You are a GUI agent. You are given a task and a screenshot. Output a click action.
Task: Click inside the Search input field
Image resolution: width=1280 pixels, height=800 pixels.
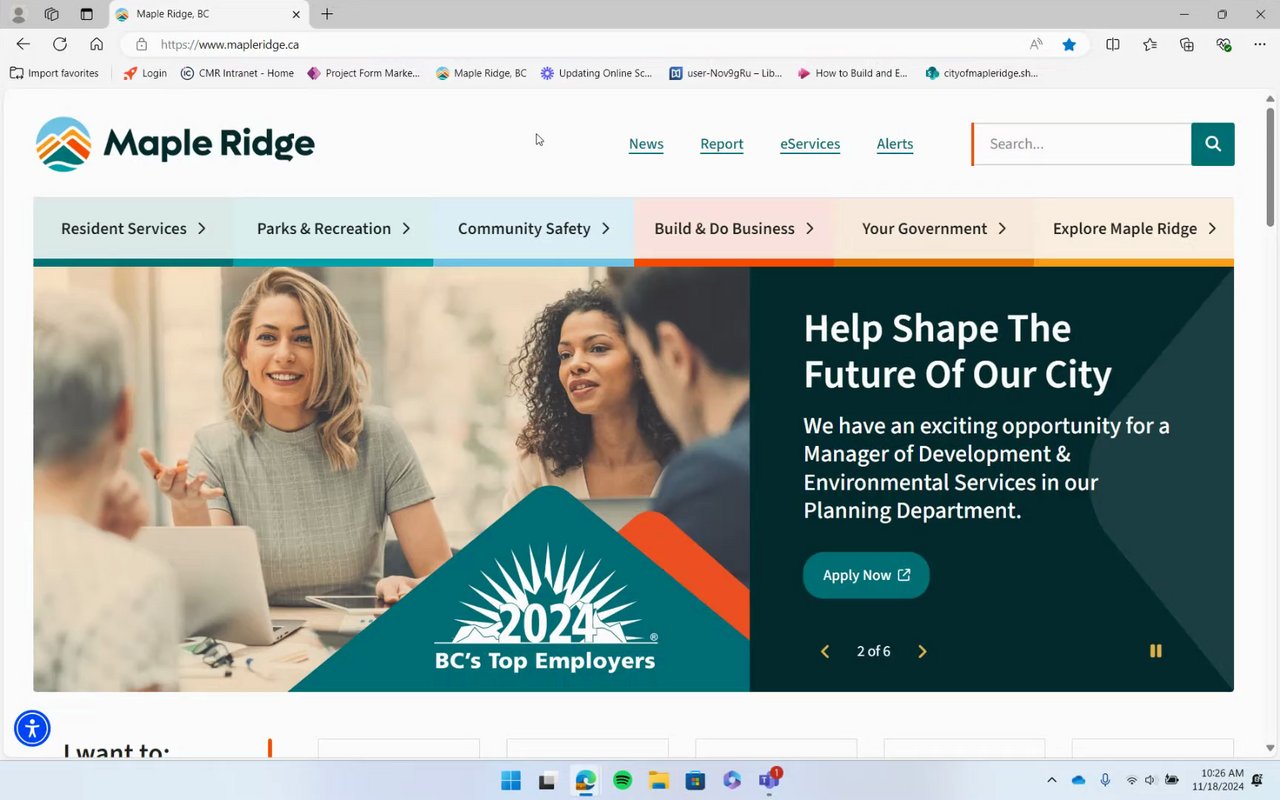coord(1082,144)
